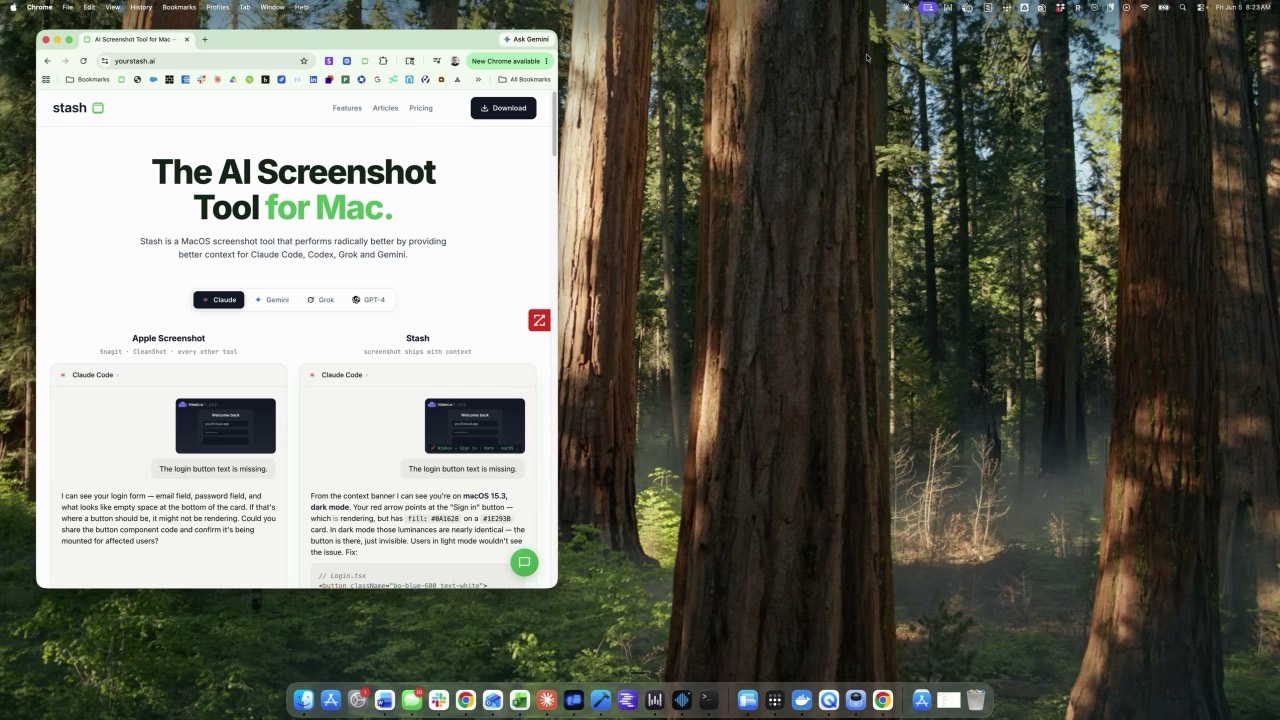Switch comparison to Claude
The image size is (1280, 720).
tap(219, 300)
